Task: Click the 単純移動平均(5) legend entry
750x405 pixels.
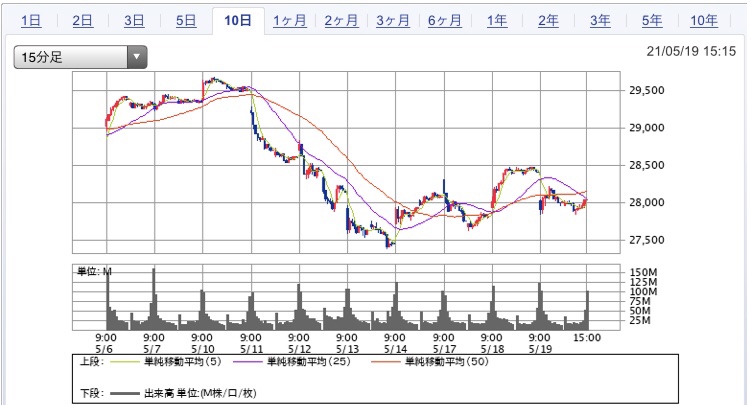Action: point(183,361)
